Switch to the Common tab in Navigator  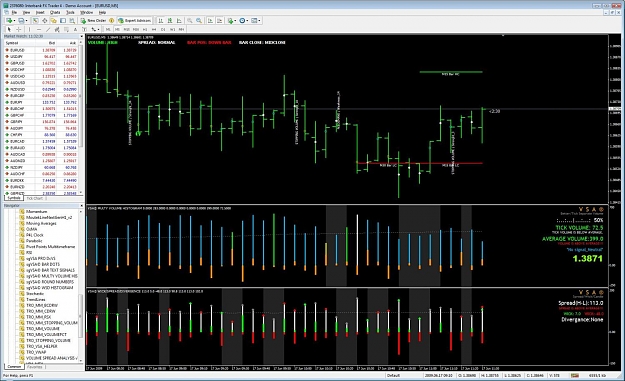(x=14, y=367)
